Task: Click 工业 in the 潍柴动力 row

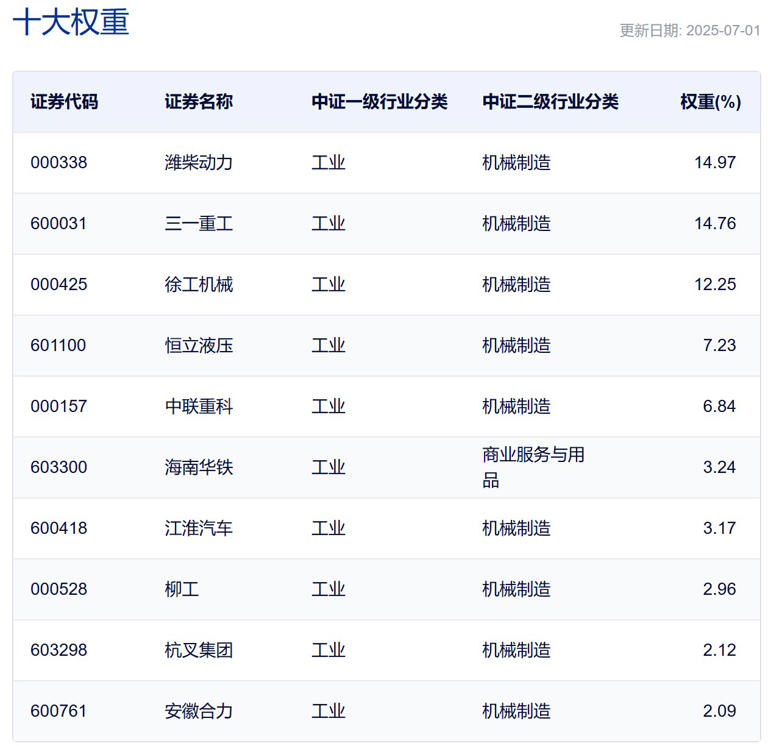Action: click(x=329, y=163)
